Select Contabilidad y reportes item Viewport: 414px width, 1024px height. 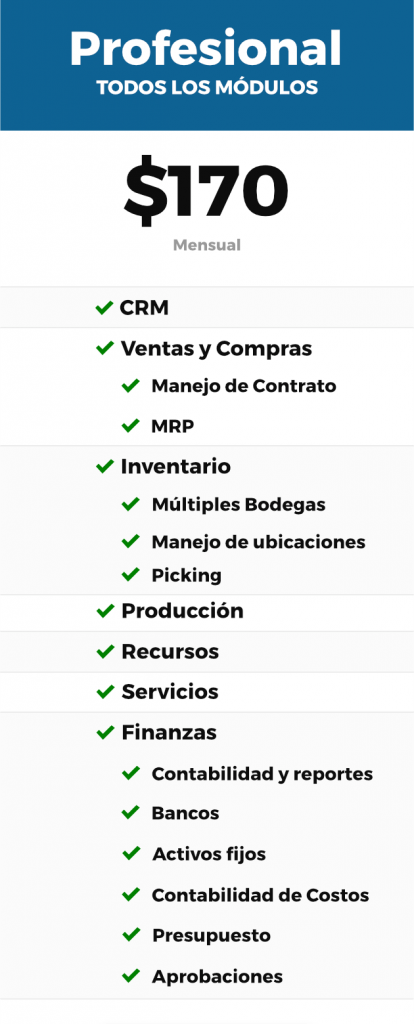pos(262,774)
